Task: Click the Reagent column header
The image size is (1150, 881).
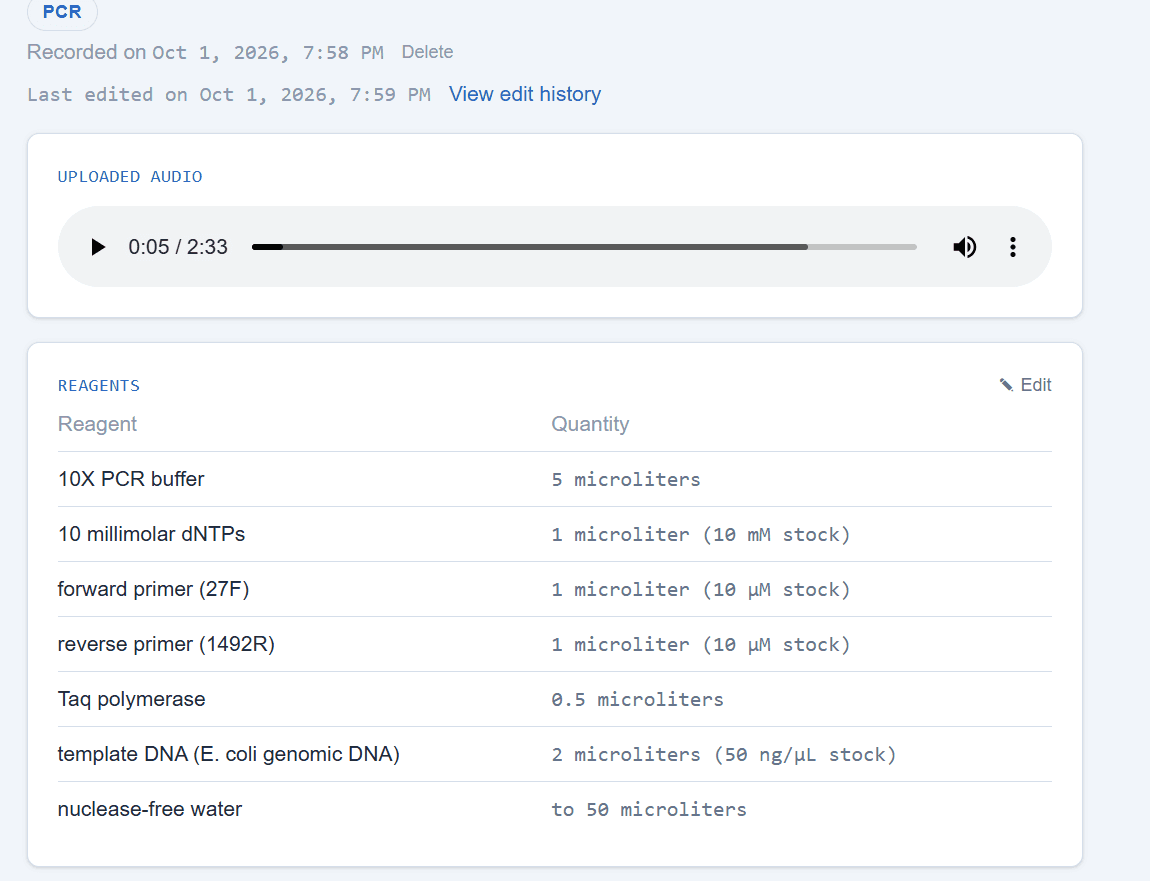Action: tap(98, 424)
